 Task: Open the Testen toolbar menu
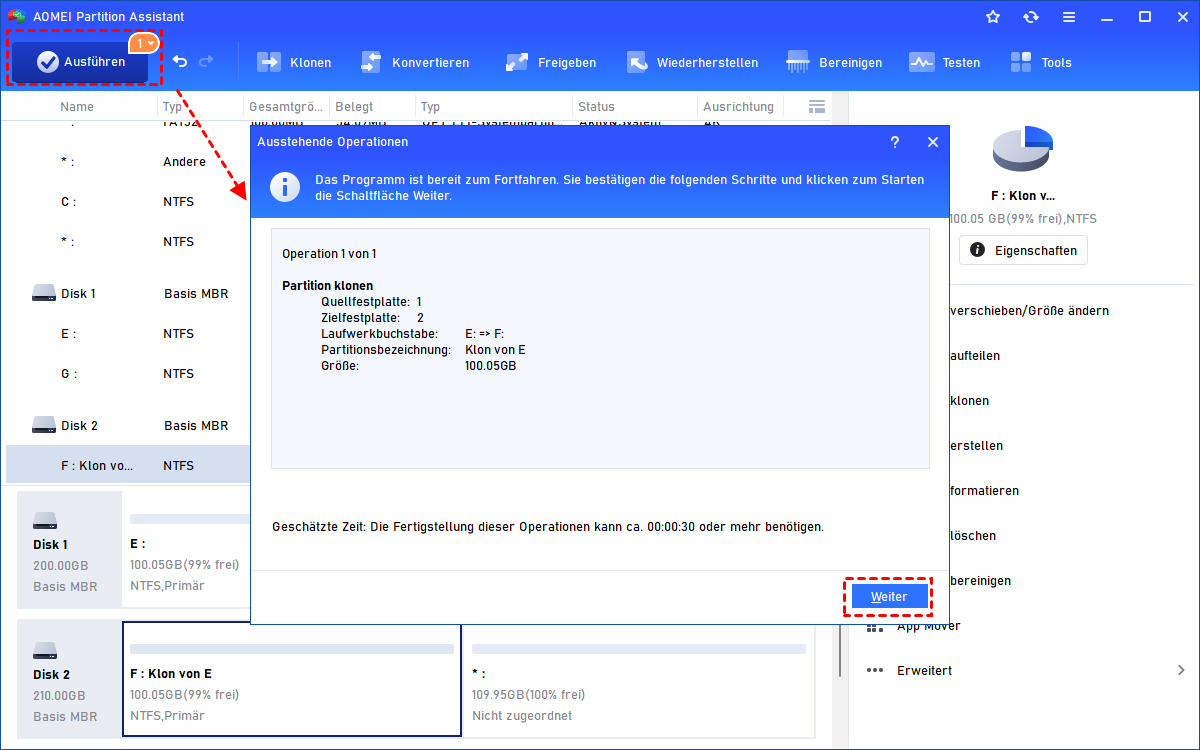[944, 62]
